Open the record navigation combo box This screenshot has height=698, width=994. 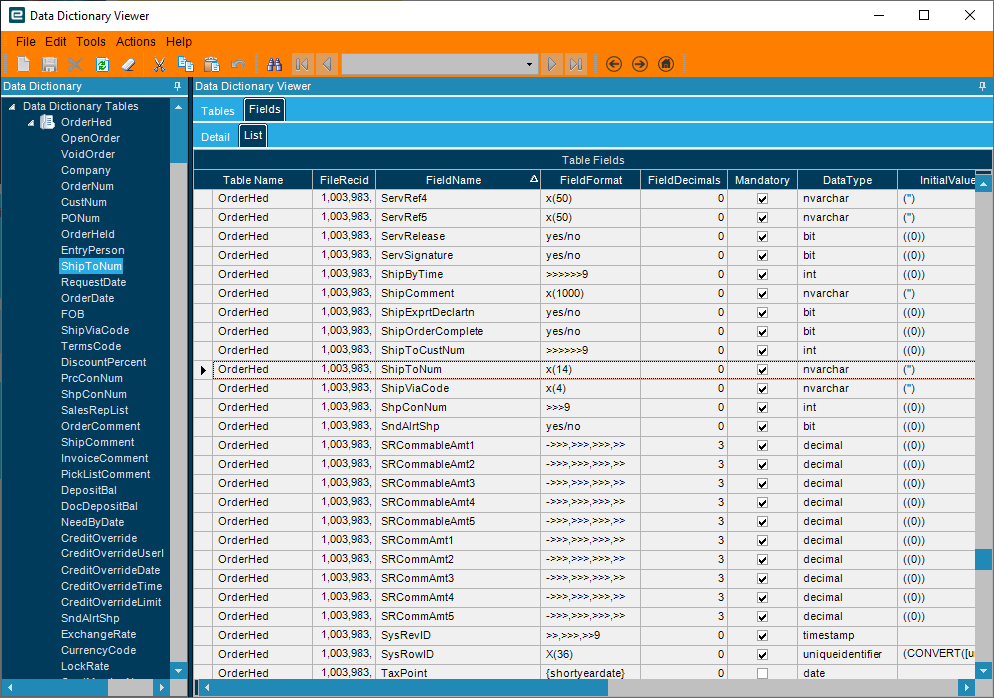[529, 64]
